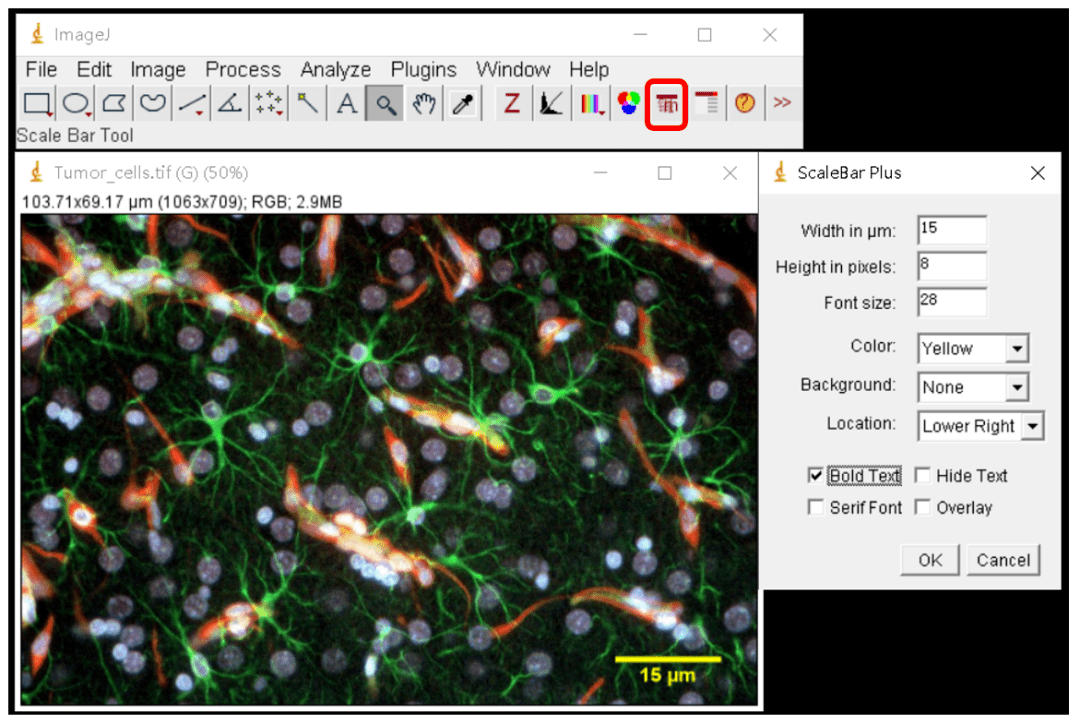
Task: Select the Oval selection tool
Action: pos(77,103)
